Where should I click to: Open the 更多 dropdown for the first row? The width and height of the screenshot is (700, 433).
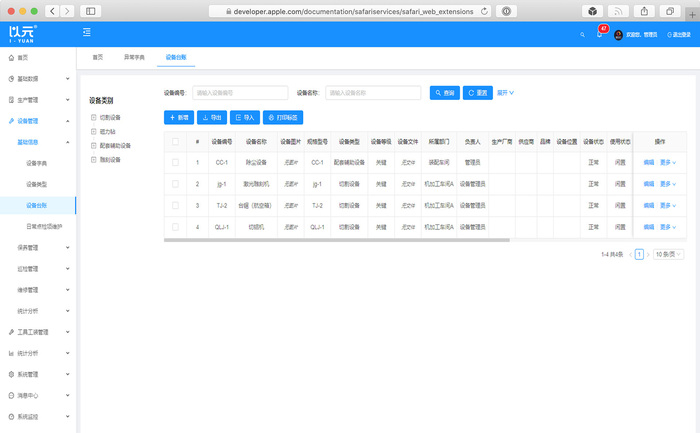tap(668, 162)
